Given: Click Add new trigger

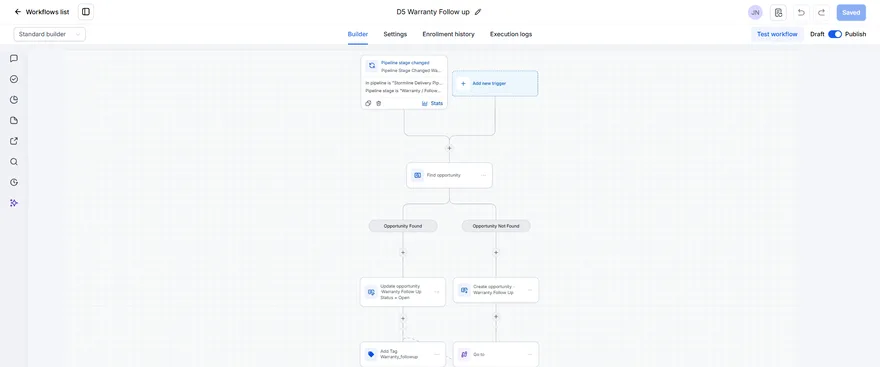Looking at the screenshot, I should pyautogui.click(x=495, y=83).
